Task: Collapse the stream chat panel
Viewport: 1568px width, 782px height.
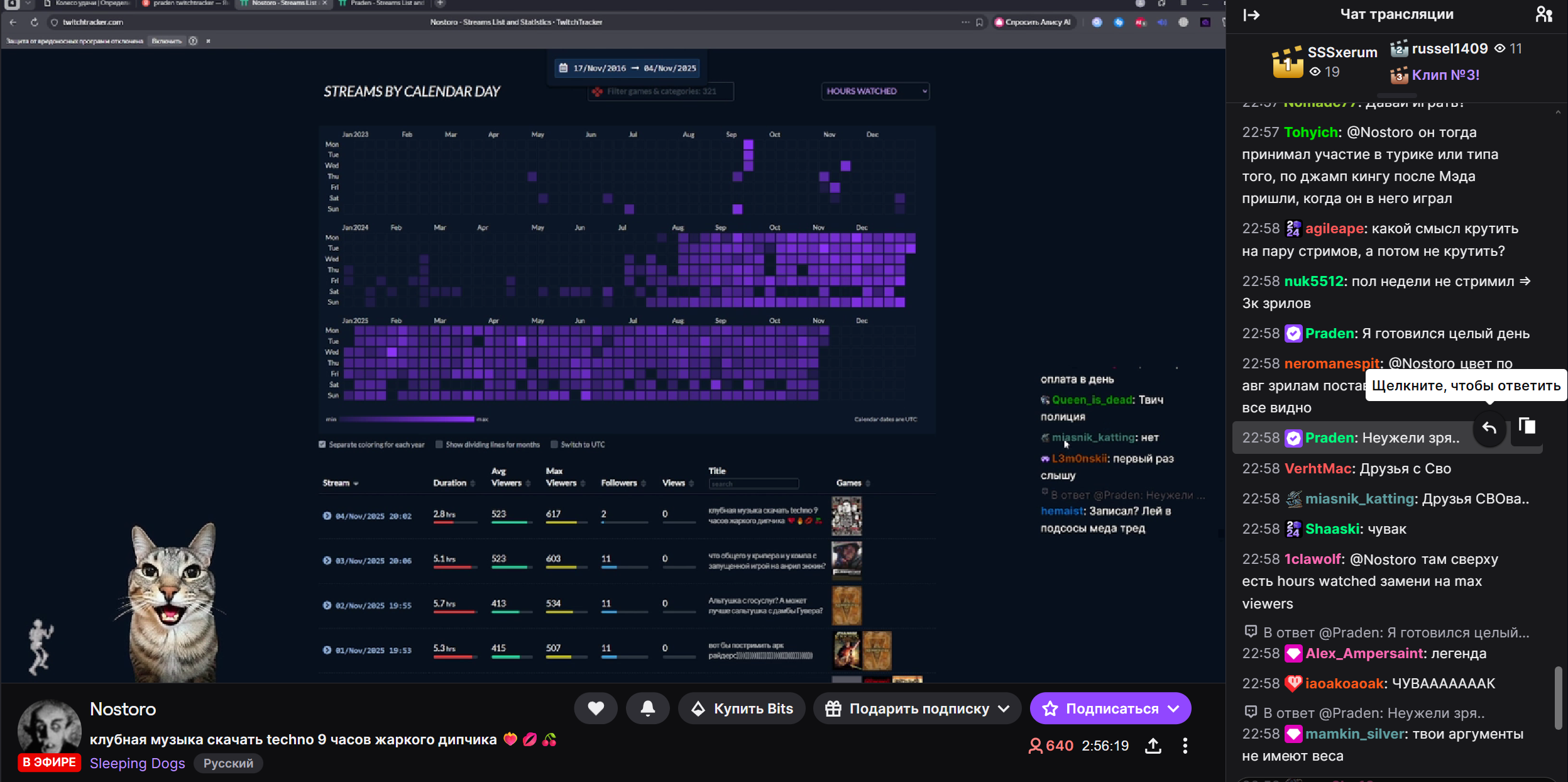Action: (x=1251, y=15)
